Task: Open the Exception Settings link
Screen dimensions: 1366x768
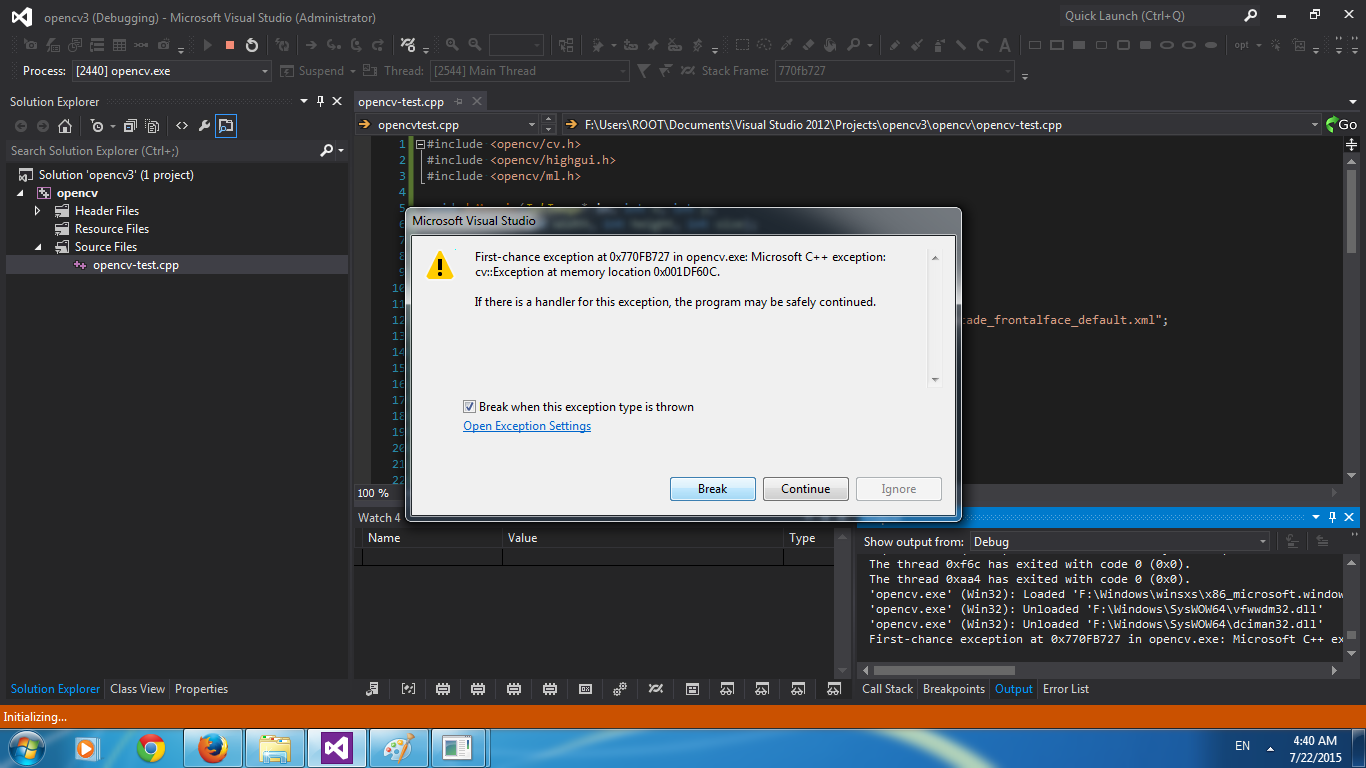Action: 527,426
